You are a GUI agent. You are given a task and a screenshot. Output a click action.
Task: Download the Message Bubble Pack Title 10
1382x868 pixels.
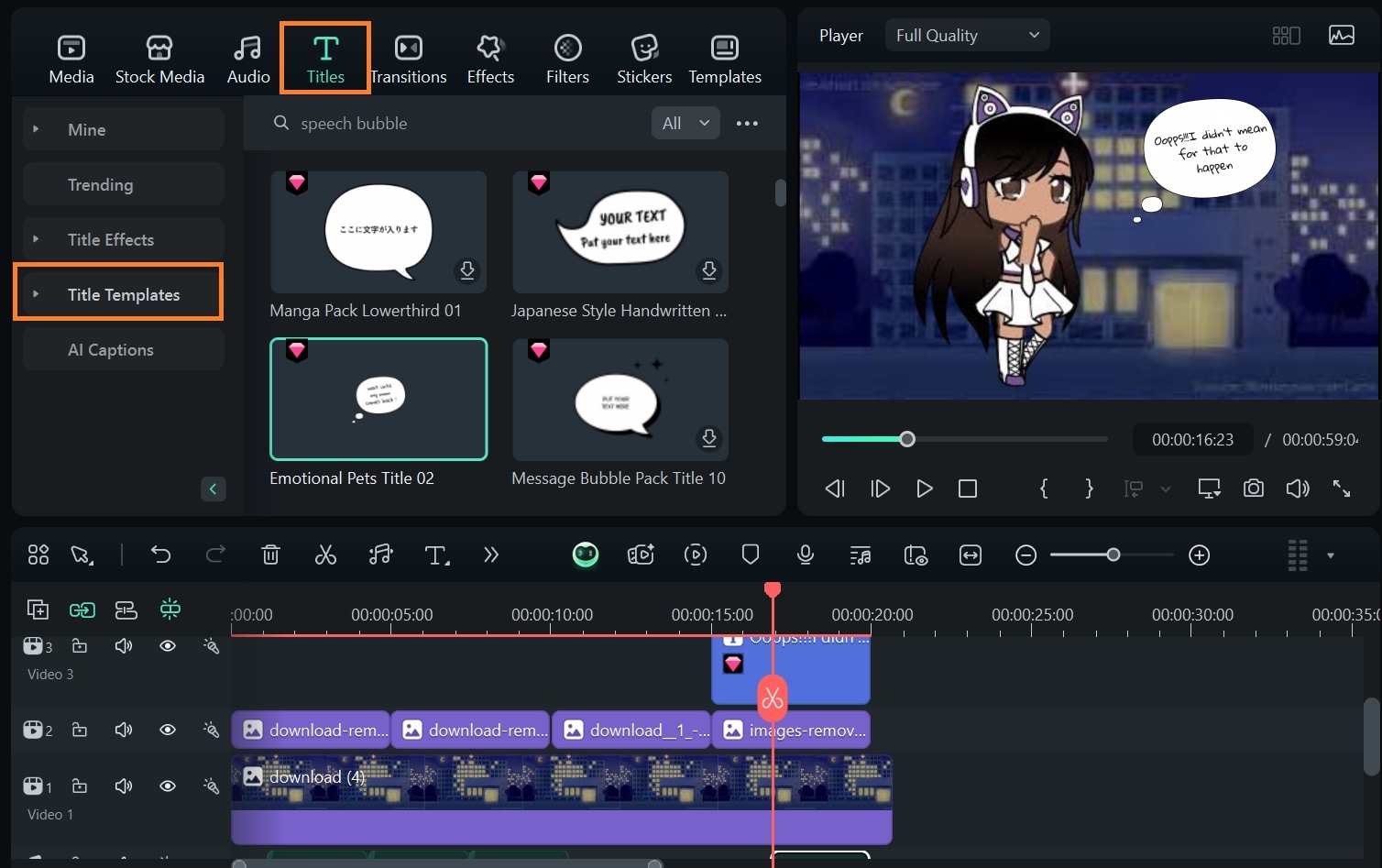tap(709, 438)
